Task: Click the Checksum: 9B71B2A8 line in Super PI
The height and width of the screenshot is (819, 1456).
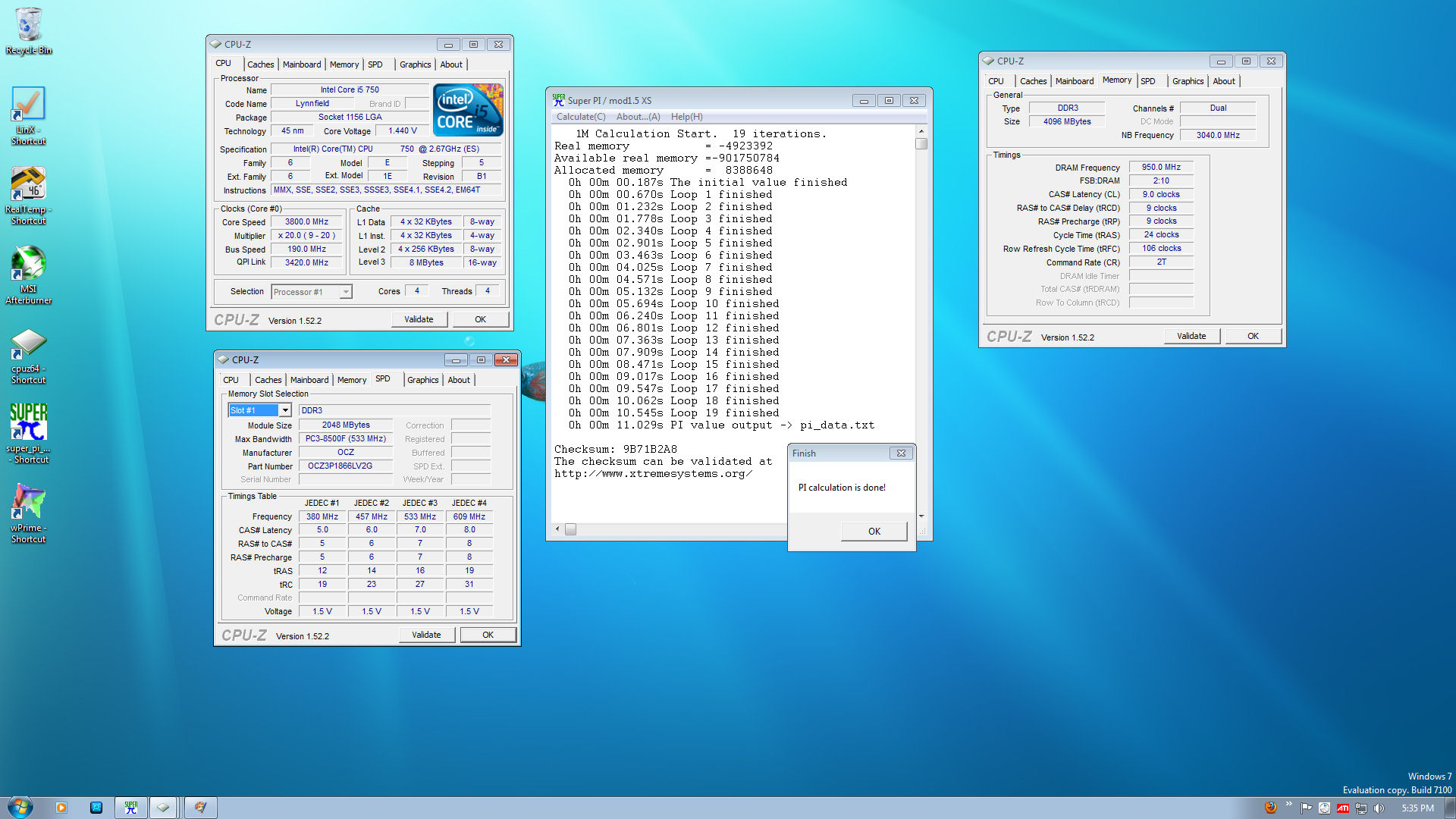Action: click(x=615, y=449)
